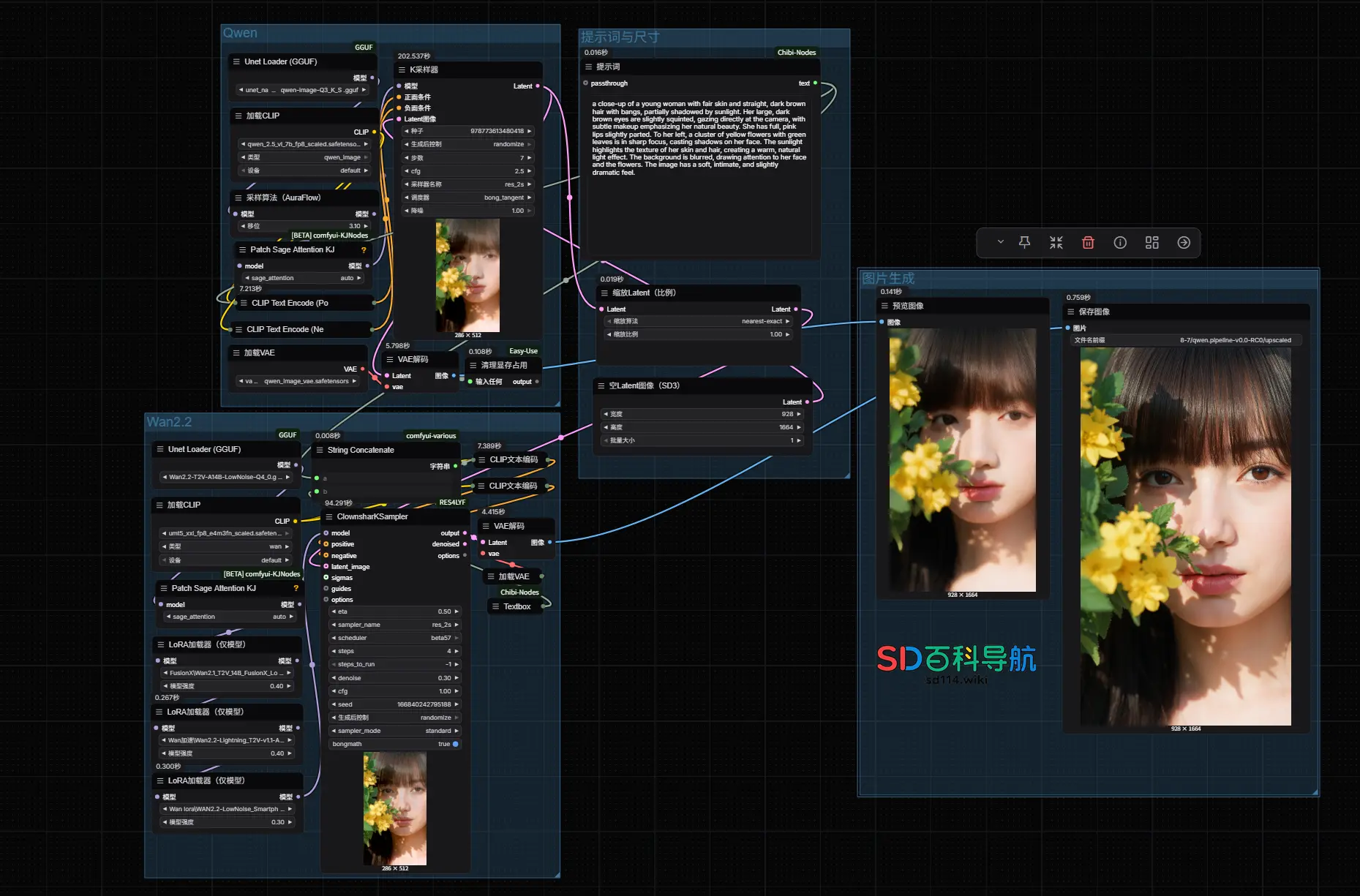
Task: Delete selection using the red trash icon
Action: [x=1088, y=243]
